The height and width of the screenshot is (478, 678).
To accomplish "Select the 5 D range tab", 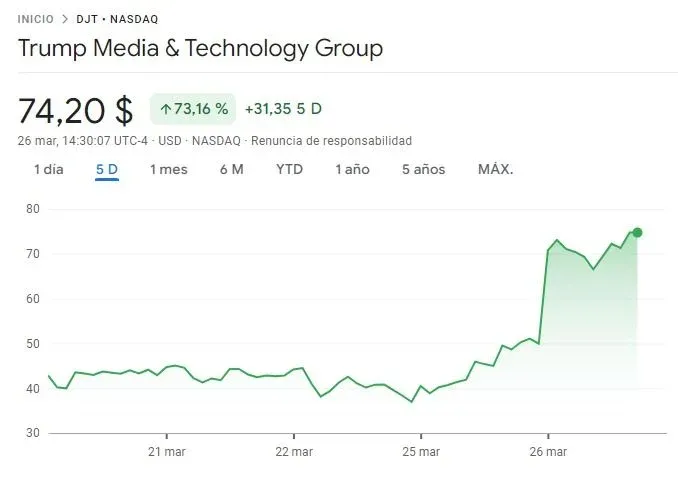I will [107, 170].
